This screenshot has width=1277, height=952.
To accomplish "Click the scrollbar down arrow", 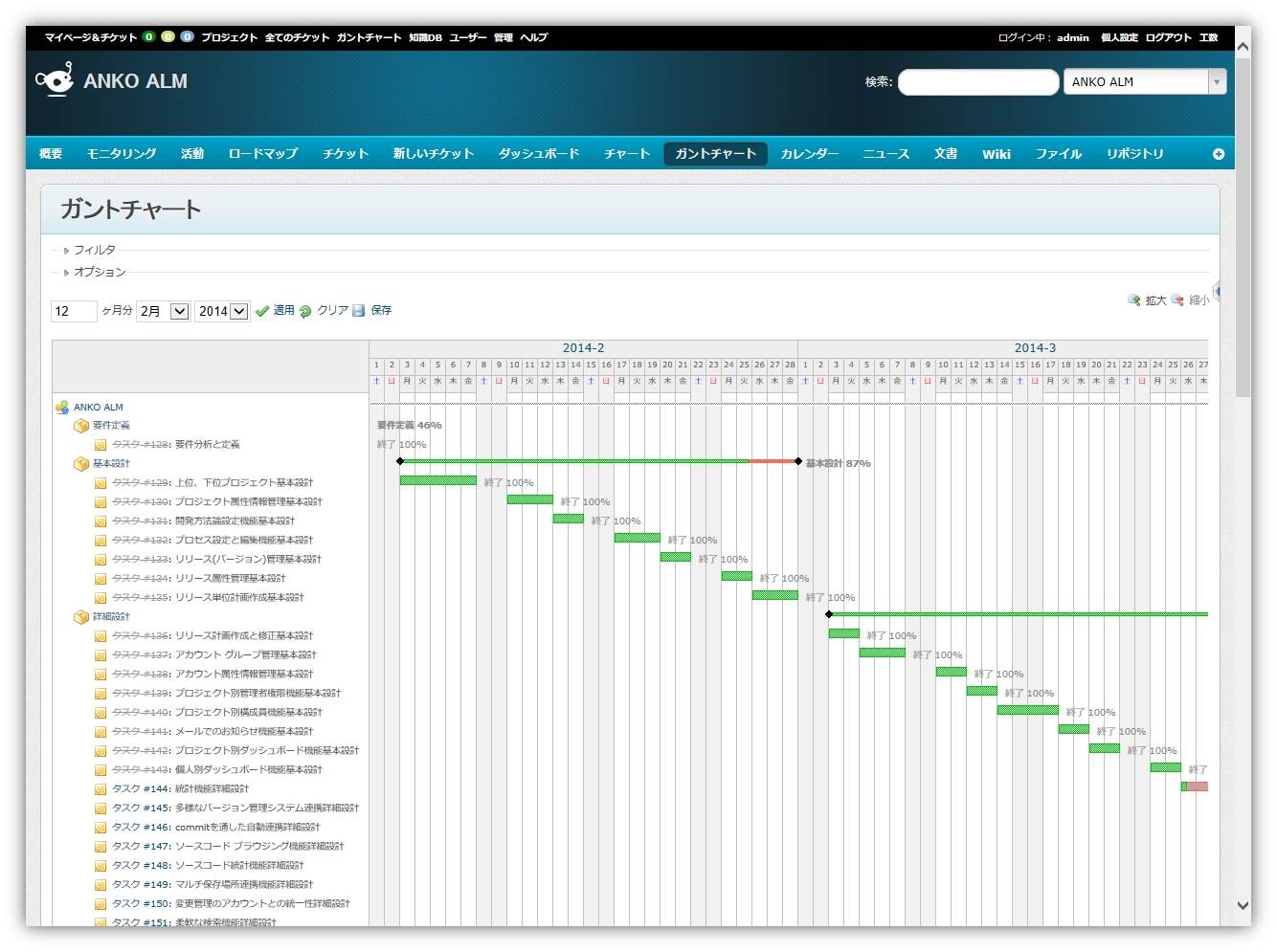I will [1243, 905].
